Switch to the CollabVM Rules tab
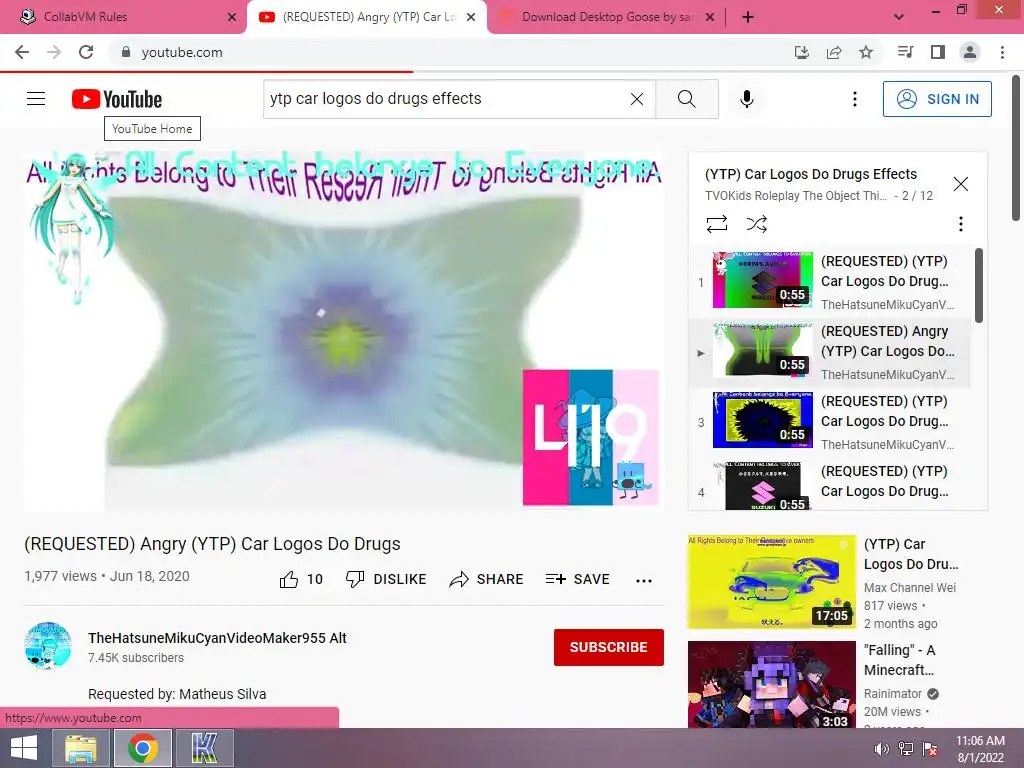1024x768 pixels. [x=85, y=17]
